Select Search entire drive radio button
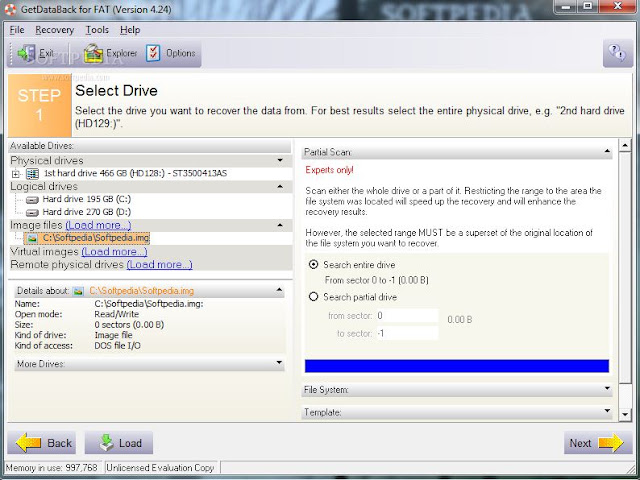 [x=313, y=264]
